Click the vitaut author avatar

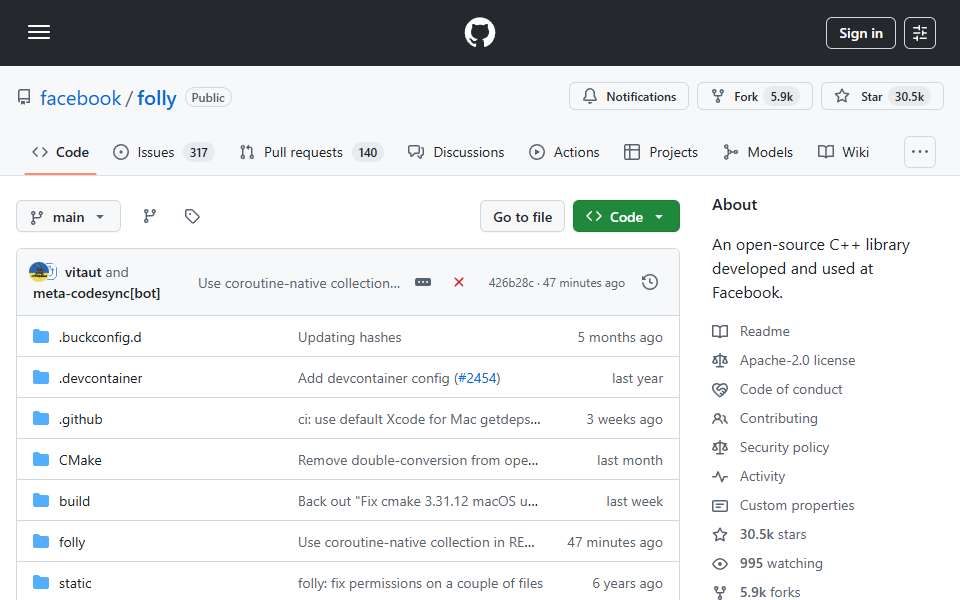pyautogui.click(x=39, y=271)
